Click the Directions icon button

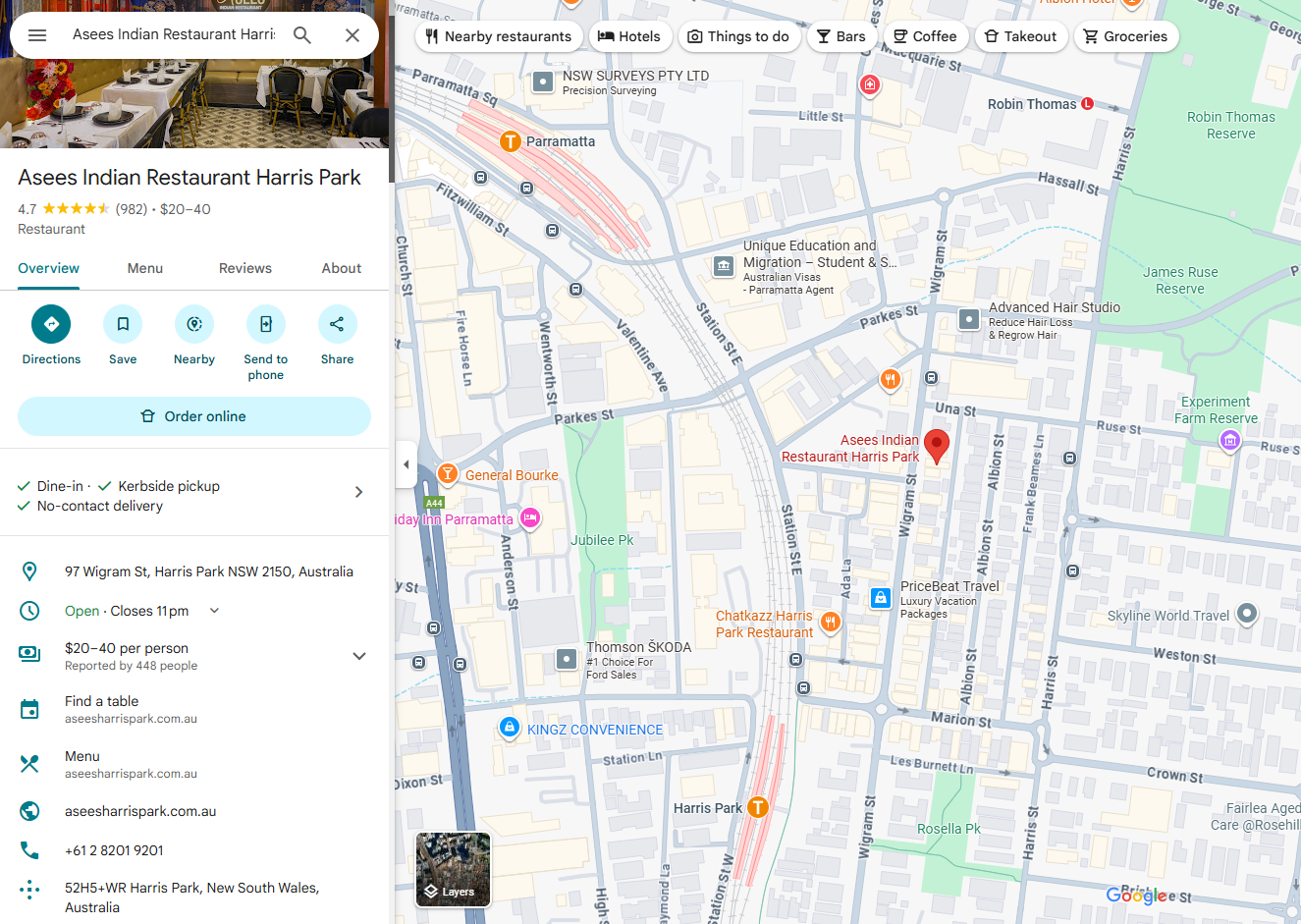click(x=51, y=324)
